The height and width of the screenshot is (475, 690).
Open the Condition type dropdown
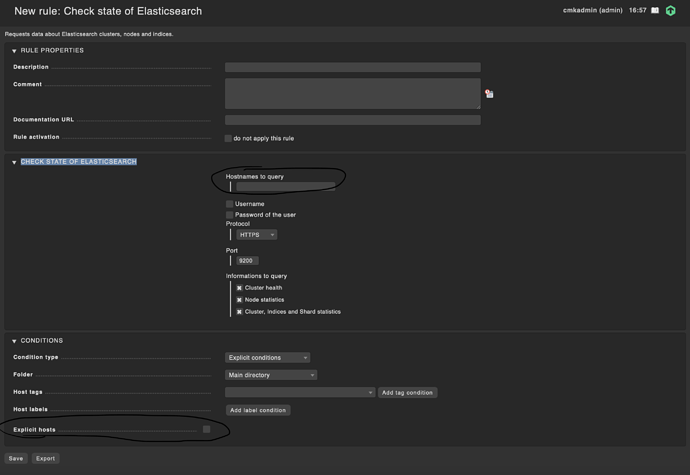(x=268, y=357)
